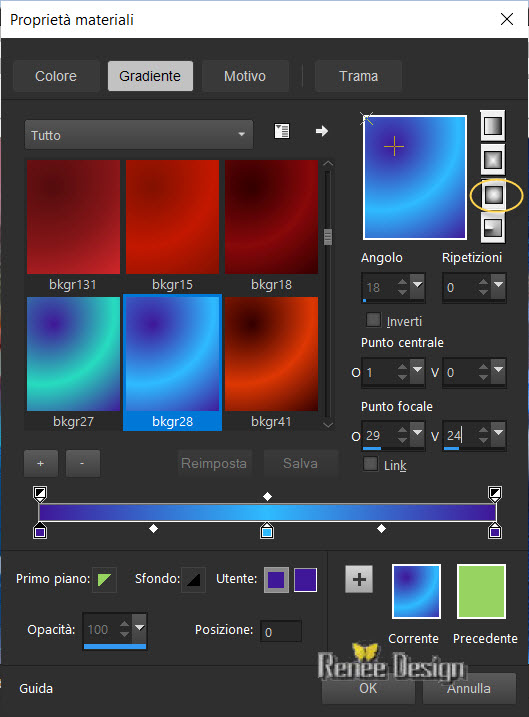
Task: Click the gradient list view options icon
Action: pyautogui.click(x=282, y=131)
